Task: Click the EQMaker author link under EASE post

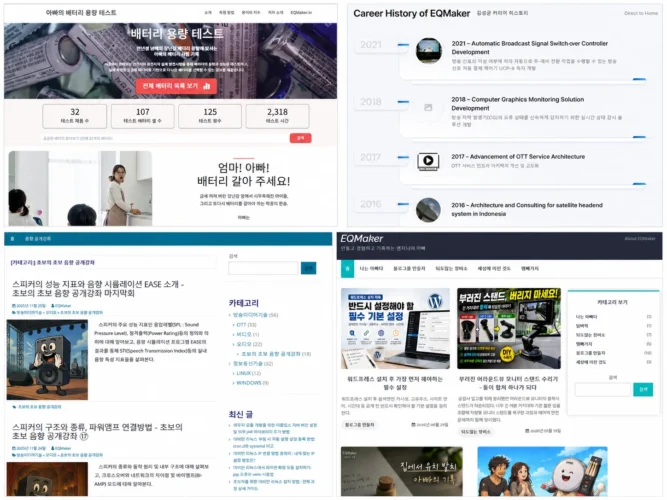Action: coord(61,306)
